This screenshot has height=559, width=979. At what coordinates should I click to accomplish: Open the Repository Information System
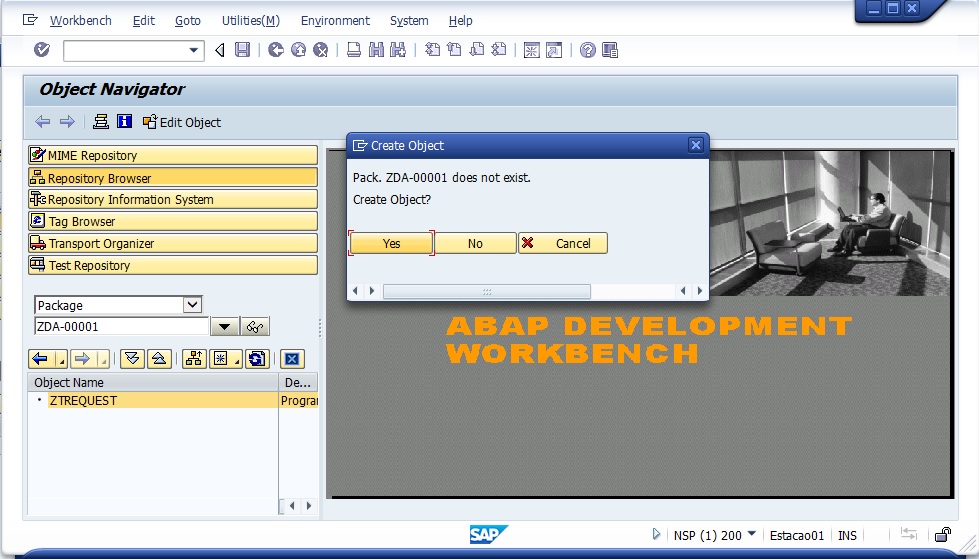[172, 199]
